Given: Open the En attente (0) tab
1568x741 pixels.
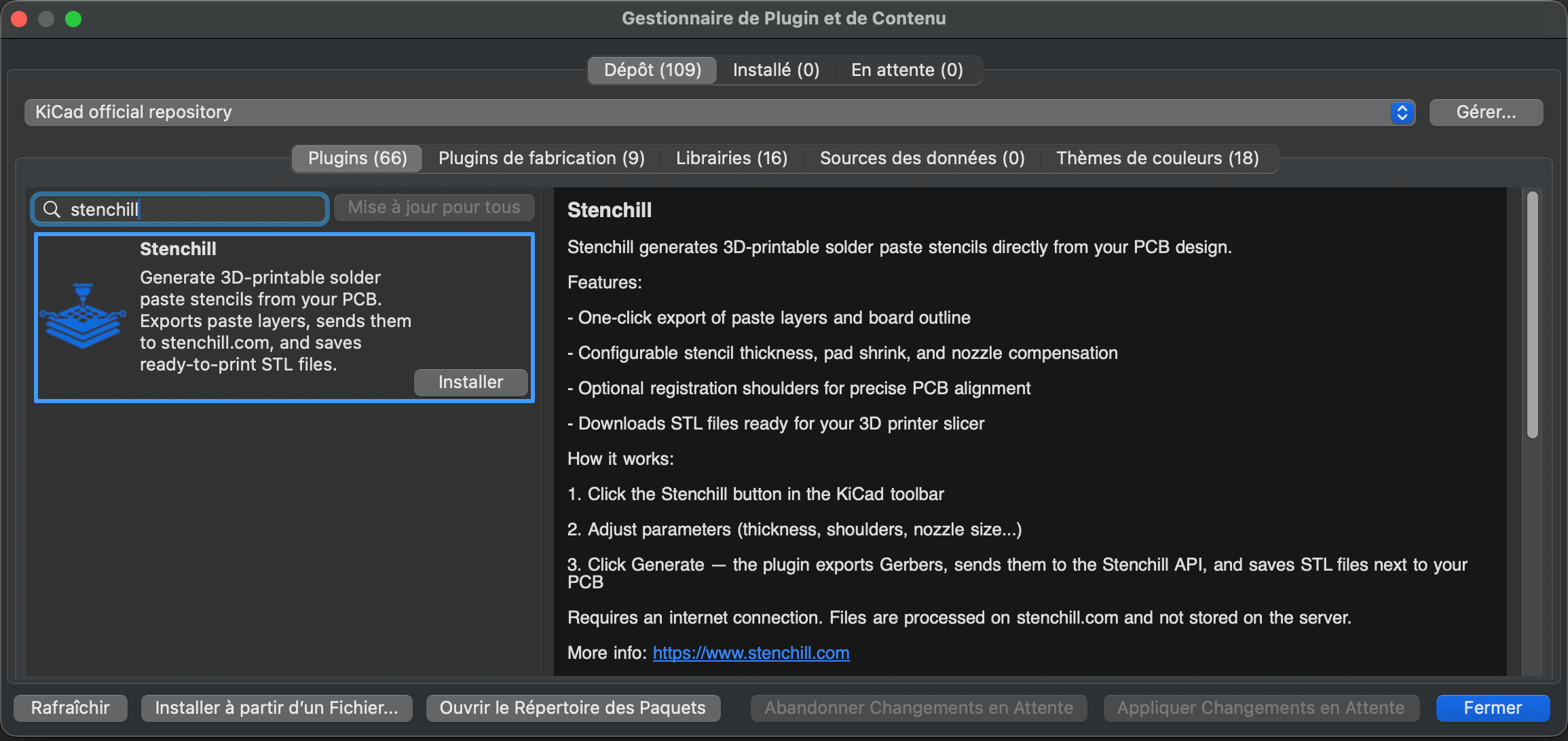Looking at the screenshot, I should 907,70.
